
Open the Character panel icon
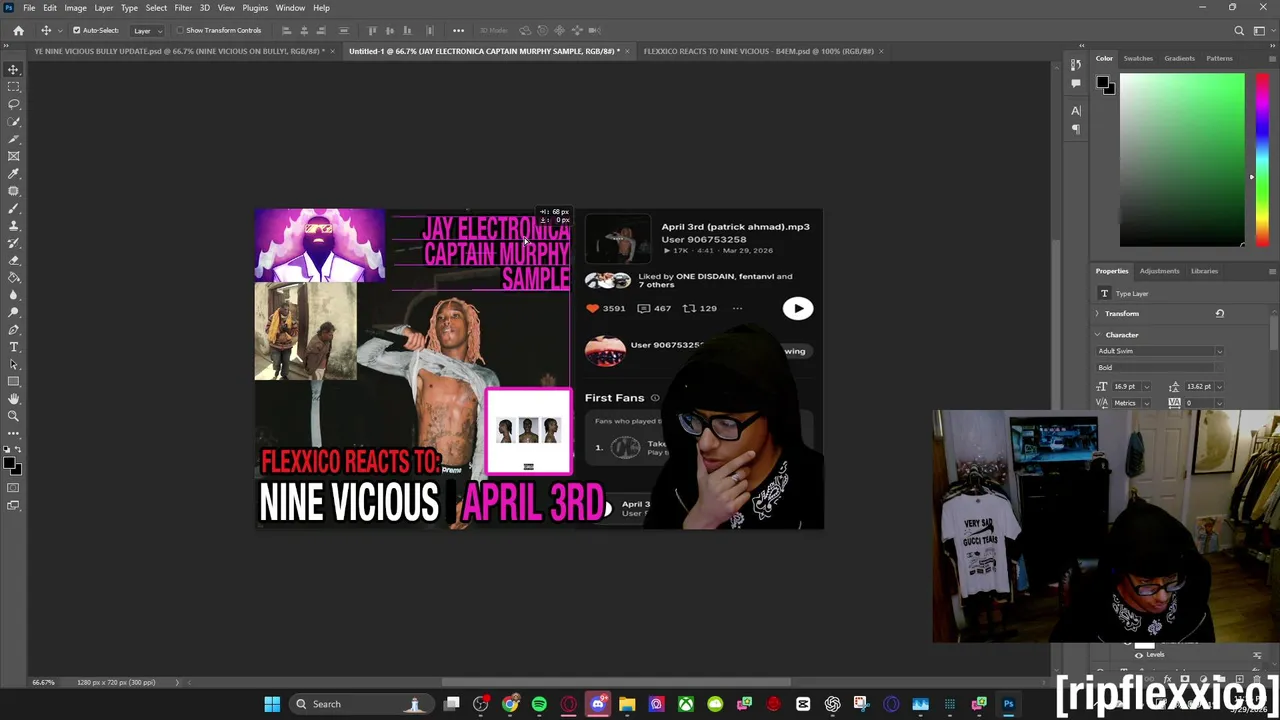point(1076,111)
